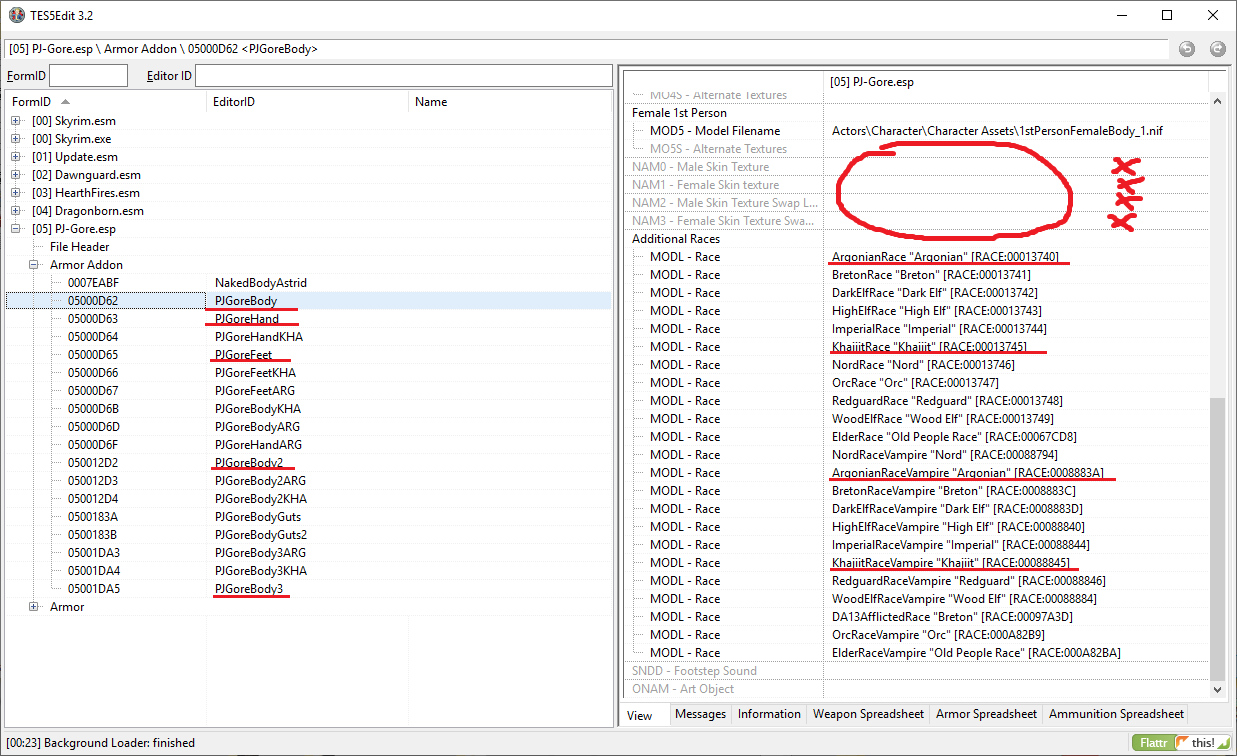Switch to the View tab

tap(639, 715)
